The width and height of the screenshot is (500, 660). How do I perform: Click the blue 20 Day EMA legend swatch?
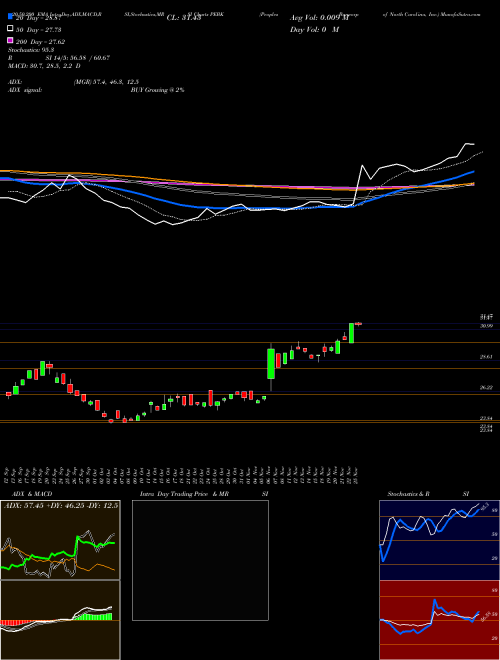coord(11,17)
